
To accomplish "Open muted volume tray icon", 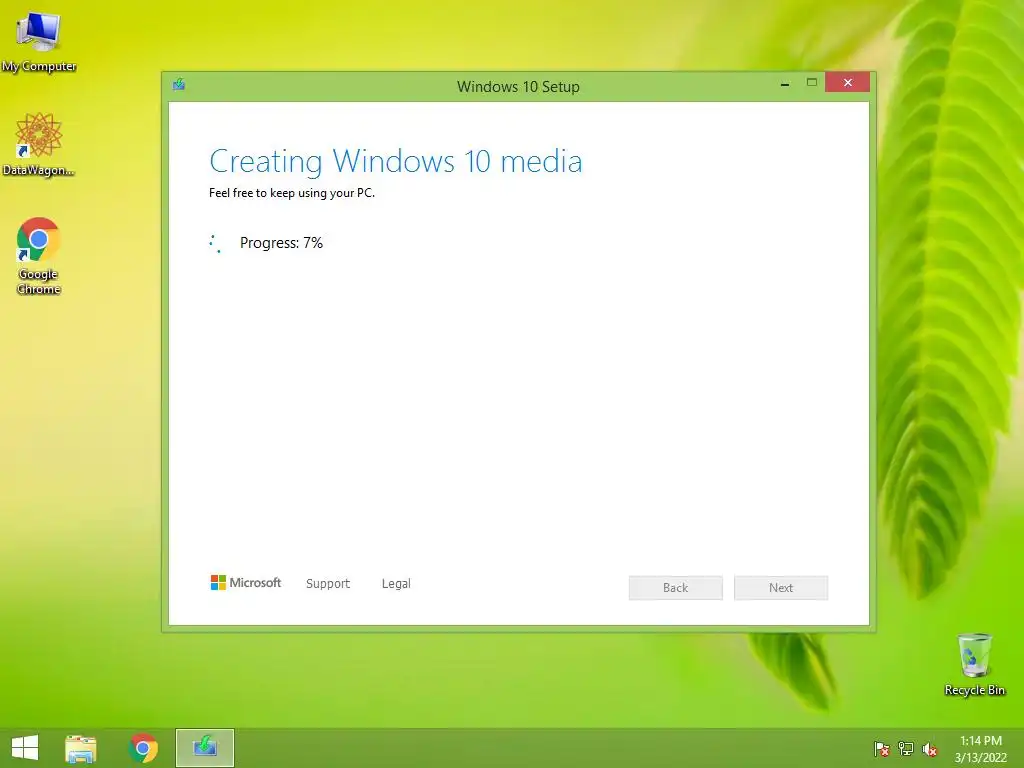I will [929, 749].
